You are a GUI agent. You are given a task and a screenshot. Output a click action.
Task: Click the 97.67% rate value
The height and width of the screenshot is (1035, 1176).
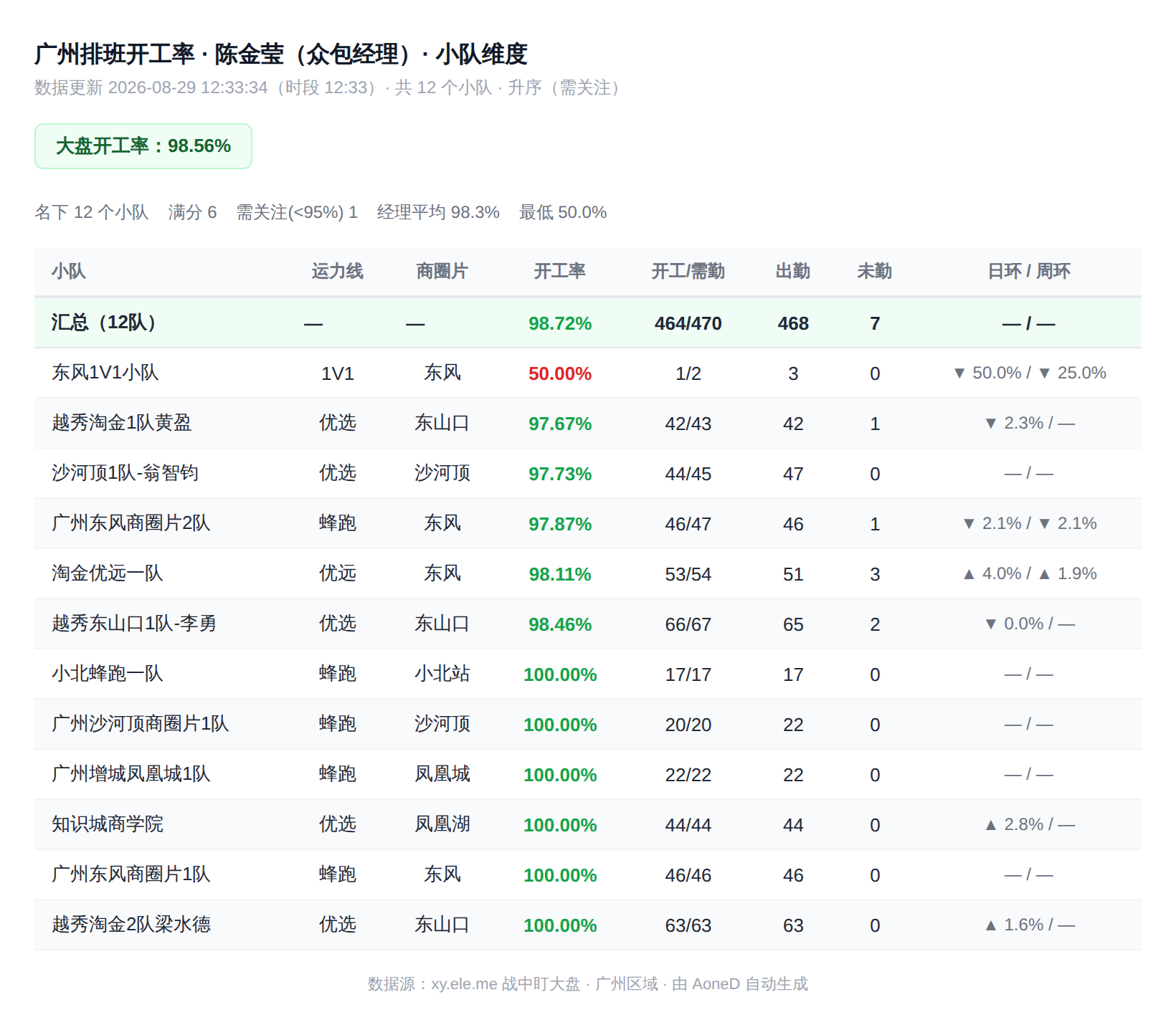point(560,424)
